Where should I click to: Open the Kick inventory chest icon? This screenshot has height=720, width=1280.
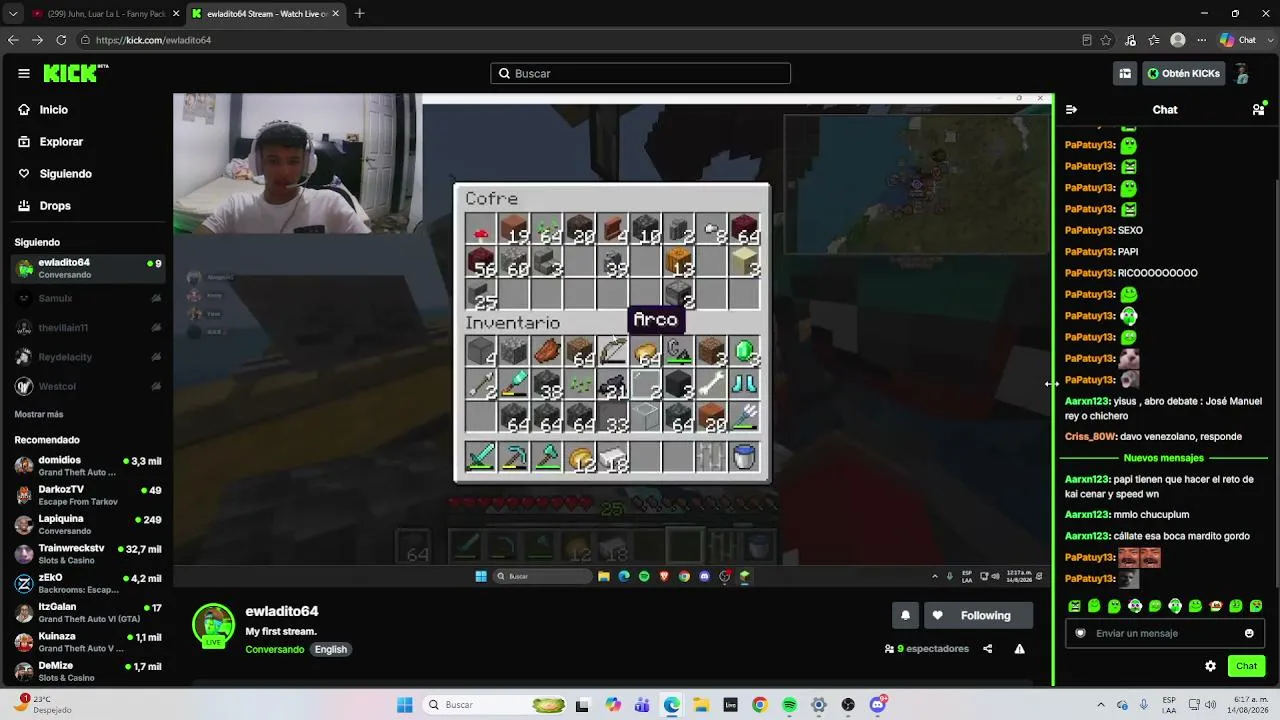pos(1125,73)
